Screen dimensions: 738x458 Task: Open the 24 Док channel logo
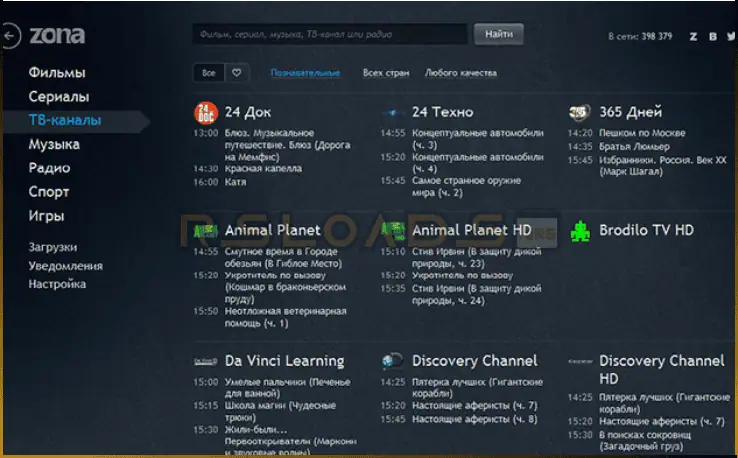click(x=204, y=112)
